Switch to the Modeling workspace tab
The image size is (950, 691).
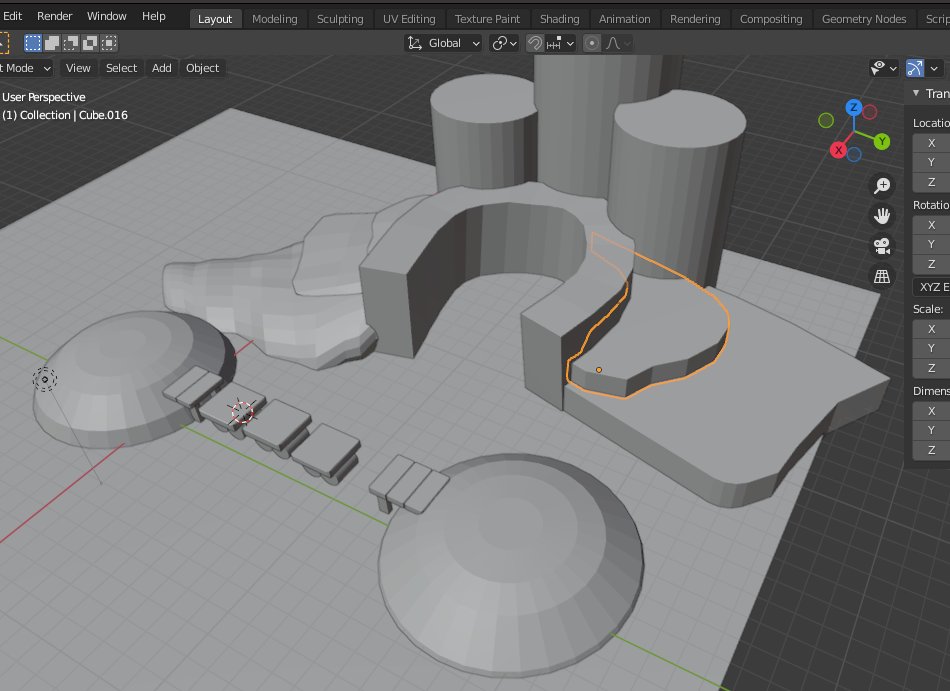[x=274, y=19]
